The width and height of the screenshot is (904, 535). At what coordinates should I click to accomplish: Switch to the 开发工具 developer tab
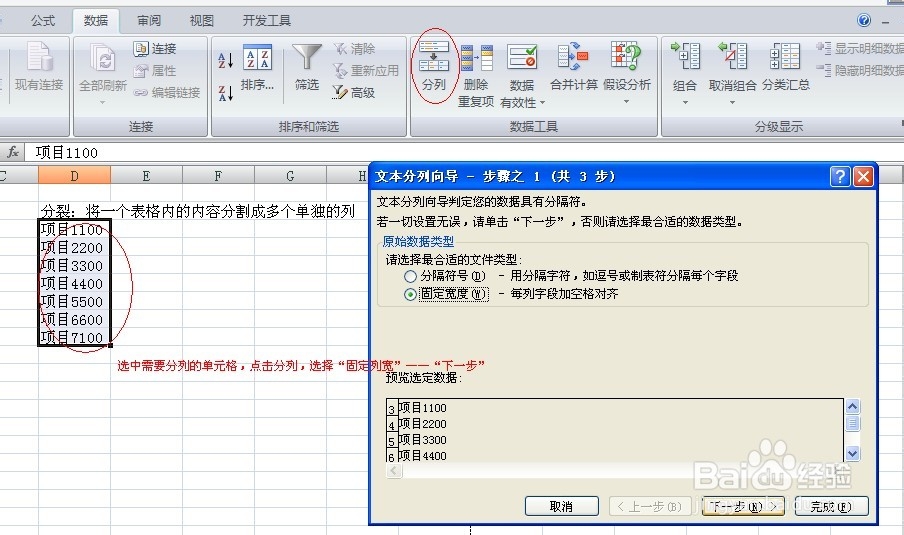tap(266, 21)
